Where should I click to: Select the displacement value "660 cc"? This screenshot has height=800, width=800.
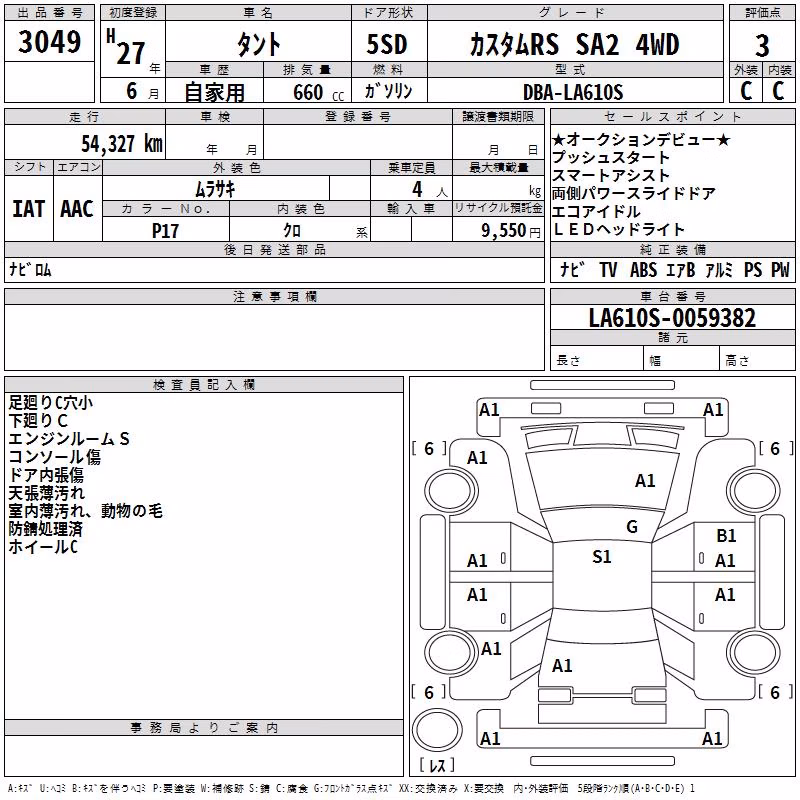(319, 93)
